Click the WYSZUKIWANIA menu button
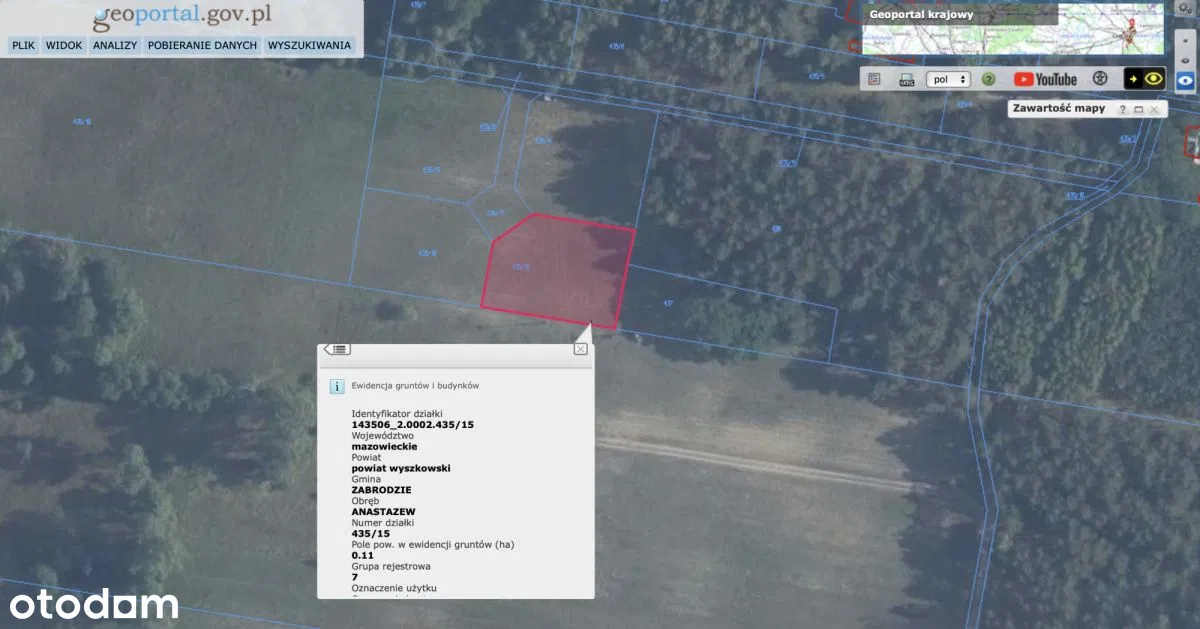Viewport: 1200px width, 629px height. [309, 45]
